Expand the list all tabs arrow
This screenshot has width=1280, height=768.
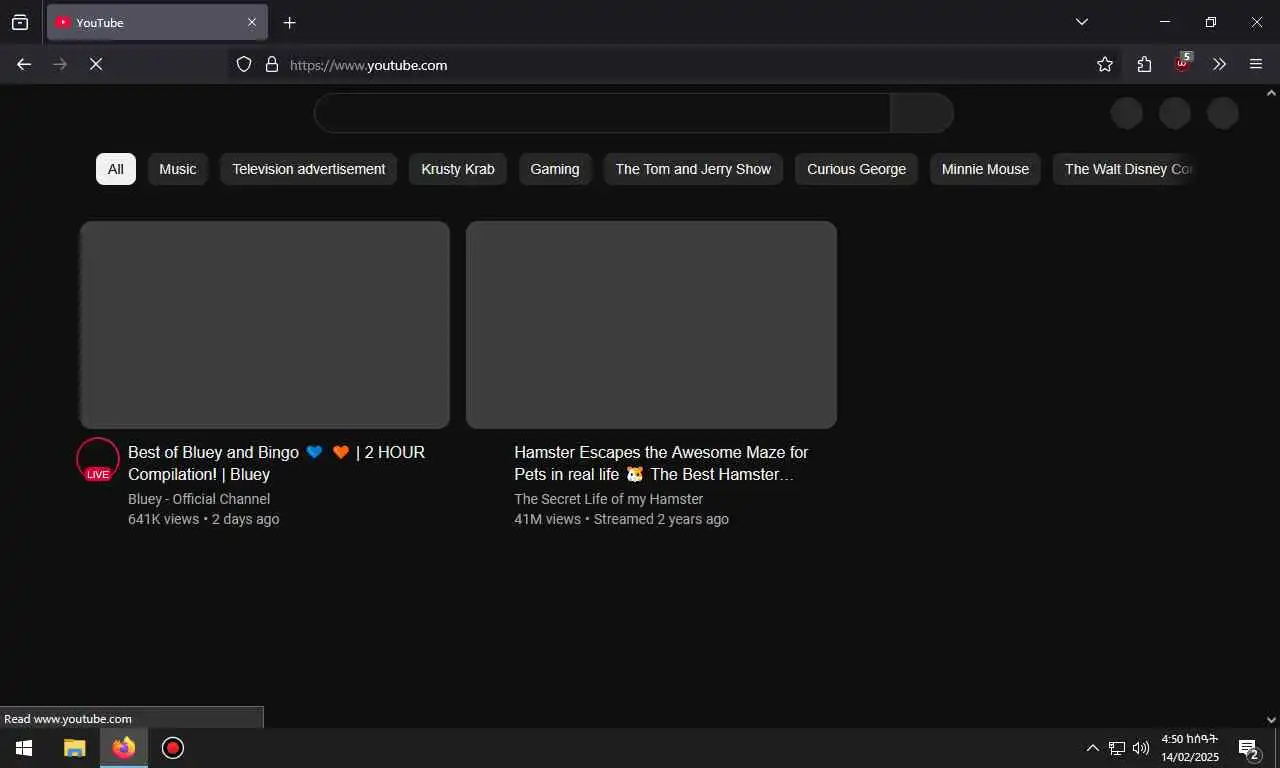[1082, 22]
